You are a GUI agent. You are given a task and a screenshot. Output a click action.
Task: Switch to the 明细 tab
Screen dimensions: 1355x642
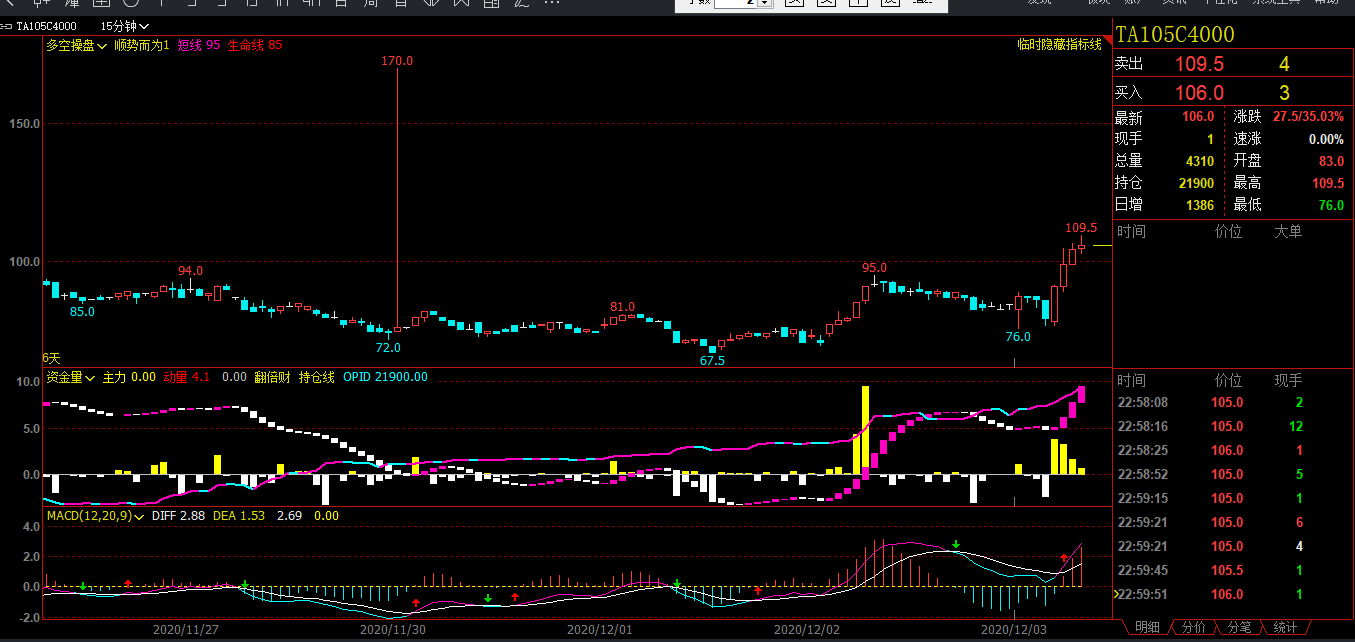1145,628
